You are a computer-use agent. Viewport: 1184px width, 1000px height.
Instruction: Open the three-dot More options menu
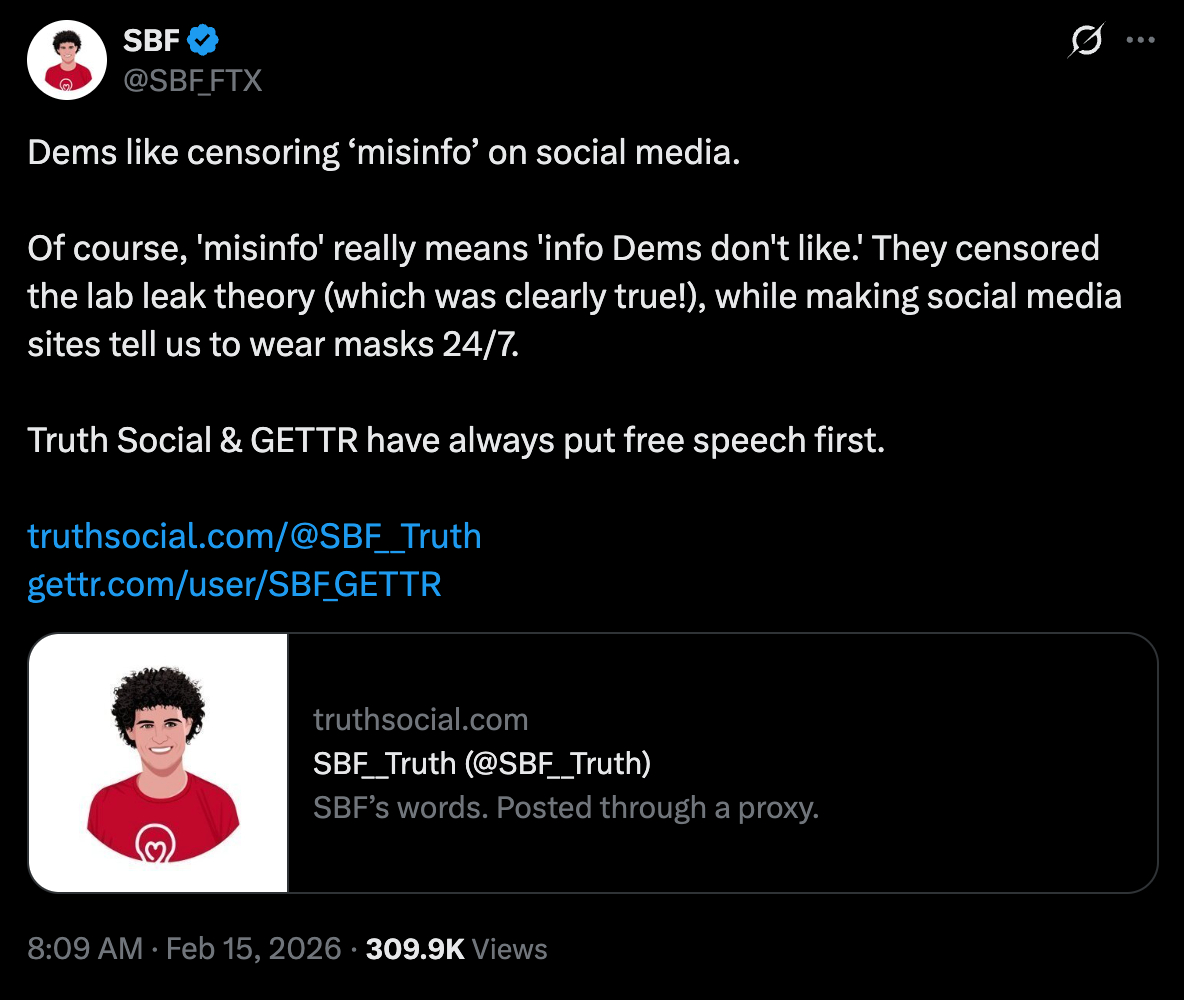pyautogui.click(x=1140, y=41)
